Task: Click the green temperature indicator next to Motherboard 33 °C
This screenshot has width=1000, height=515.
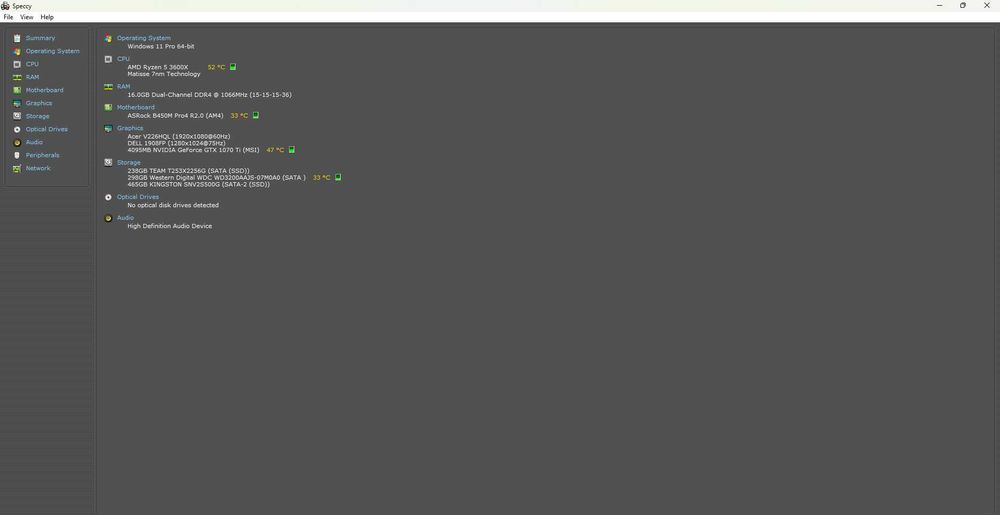Action: pos(256,115)
